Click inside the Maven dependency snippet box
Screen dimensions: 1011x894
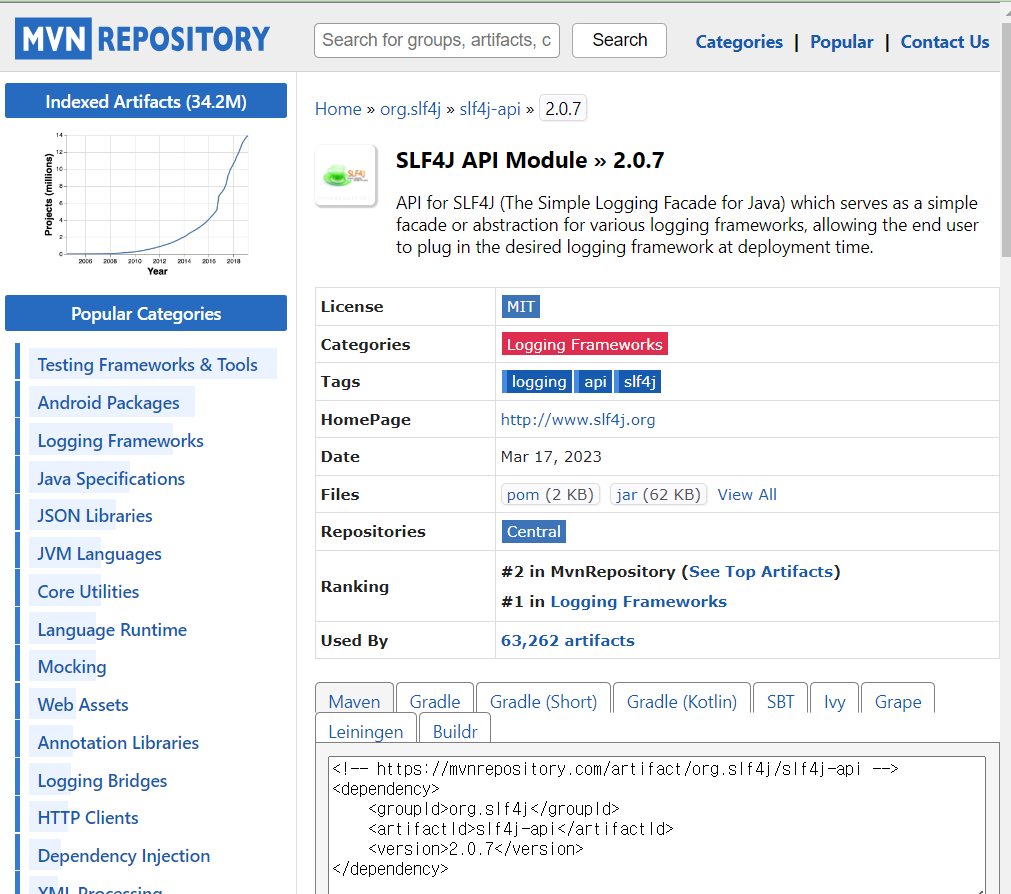click(x=656, y=824)
